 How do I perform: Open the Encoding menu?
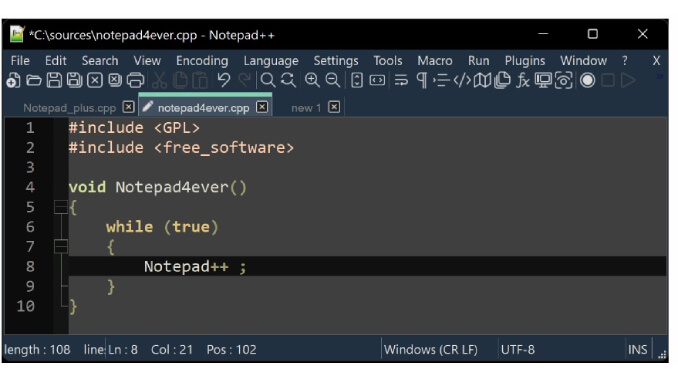[x=202, y=61]
